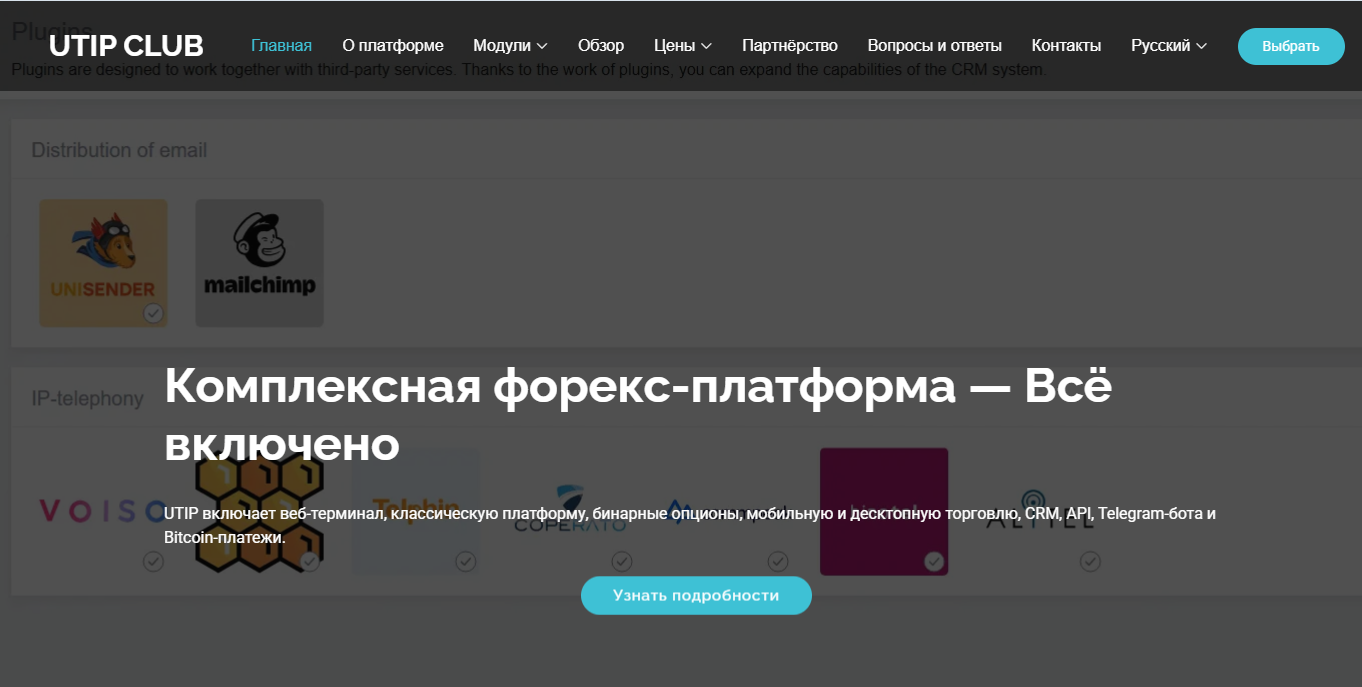Click the Mailchimp plugin logo

(x=259, y=262)
